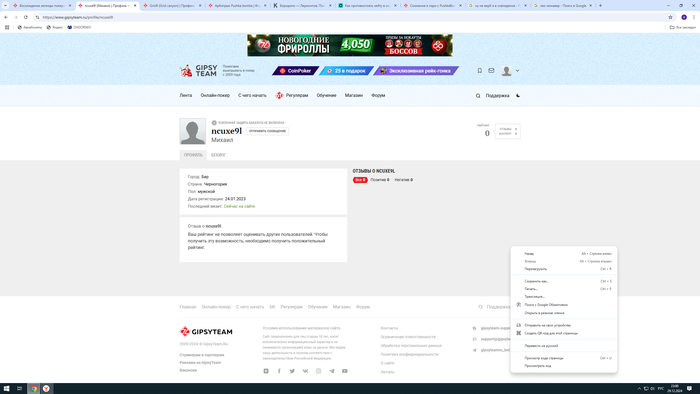The image size is (700, 394).
Task: Open the 'Эксклюзивная рейк-гонка' promo button
Action: pos(416,71)
